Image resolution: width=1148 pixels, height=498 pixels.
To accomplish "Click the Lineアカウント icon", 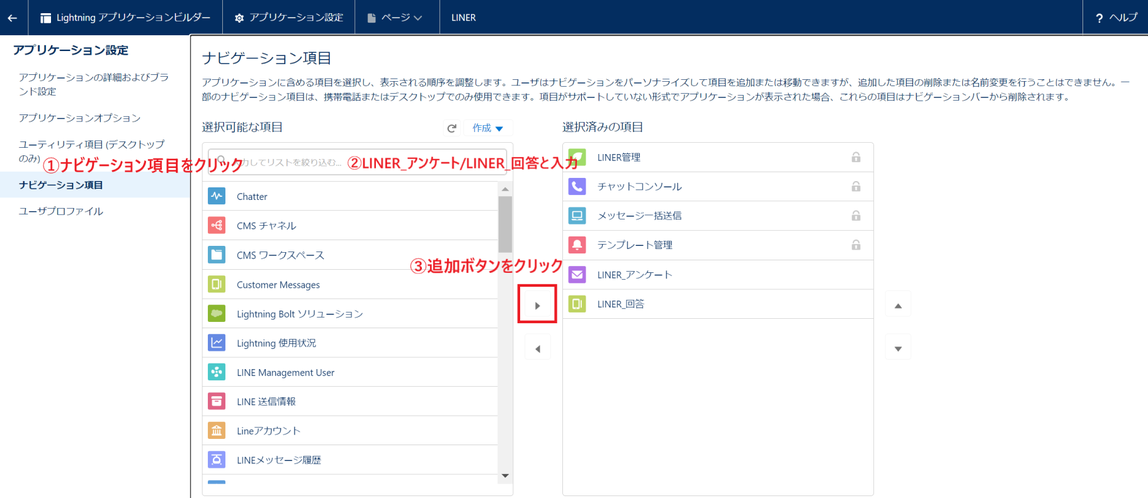I will (x=217, y=431).
